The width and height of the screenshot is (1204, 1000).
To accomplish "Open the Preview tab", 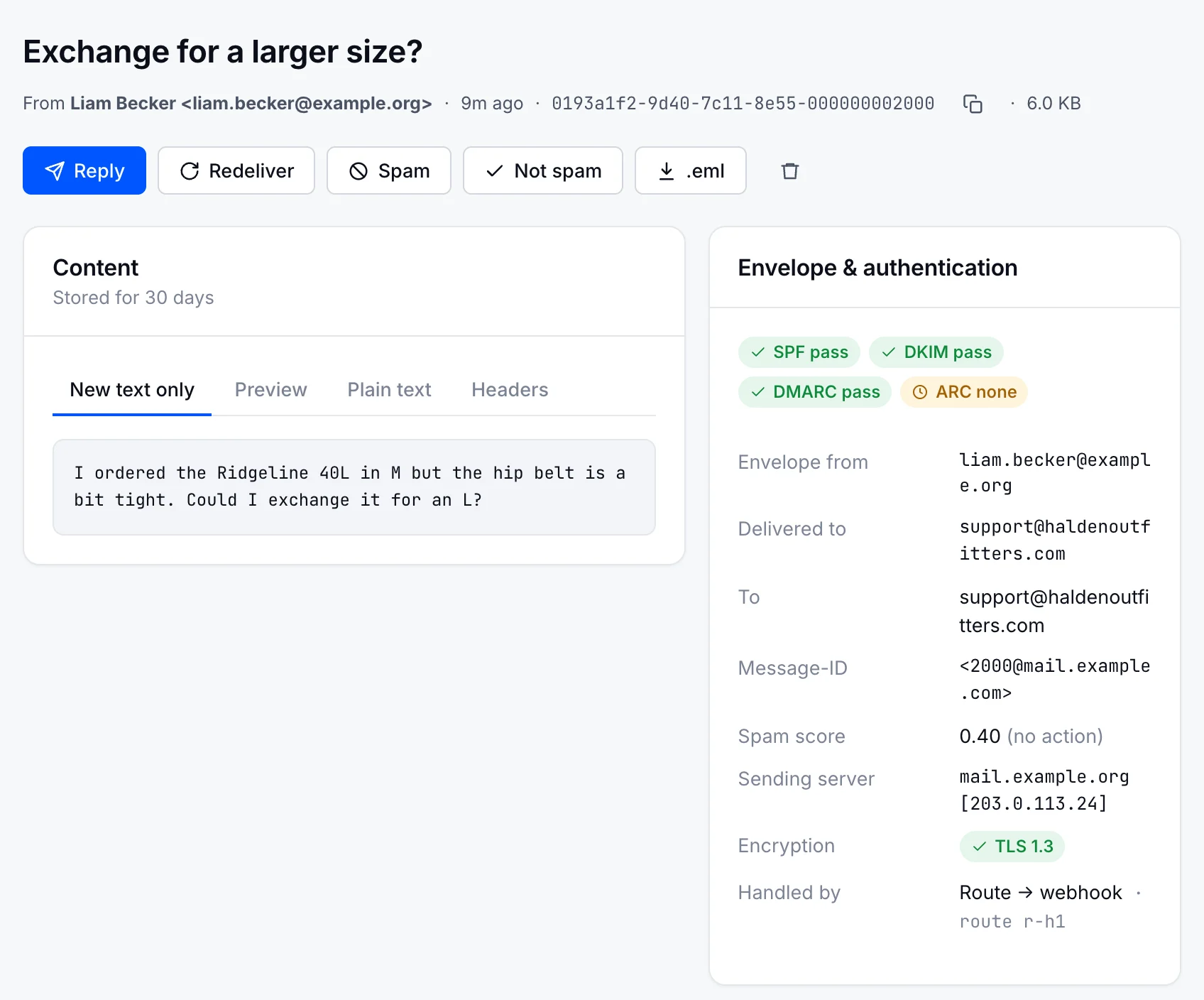I will 271,390.
